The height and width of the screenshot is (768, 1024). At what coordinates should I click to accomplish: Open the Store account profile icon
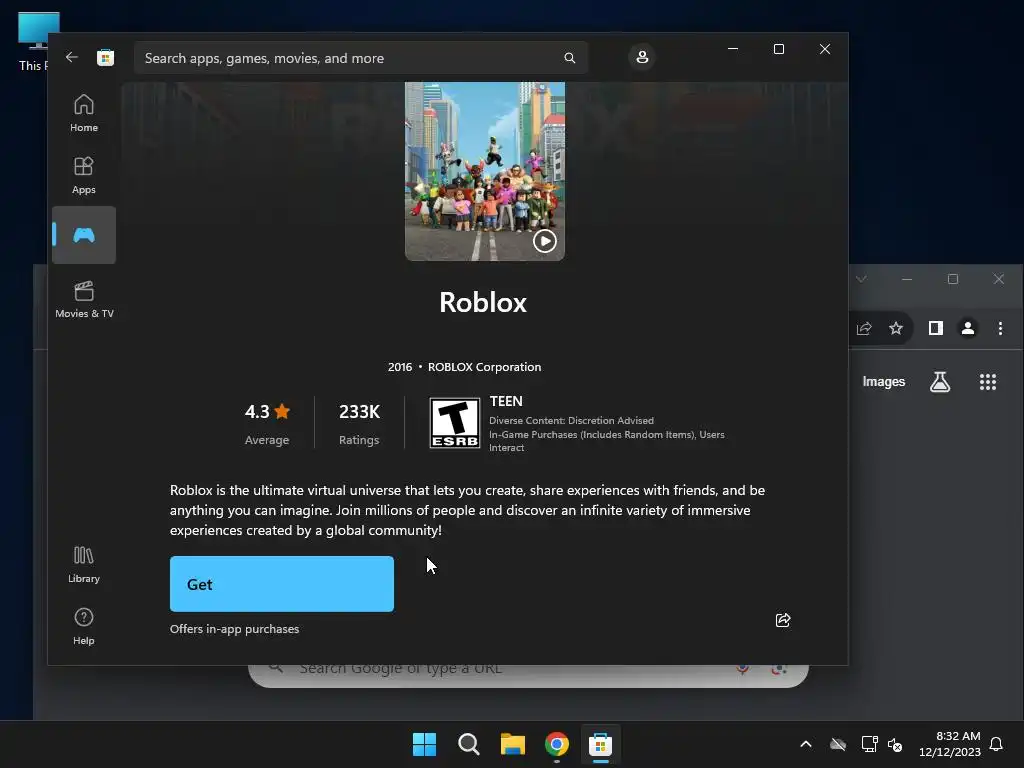[642, 57]
